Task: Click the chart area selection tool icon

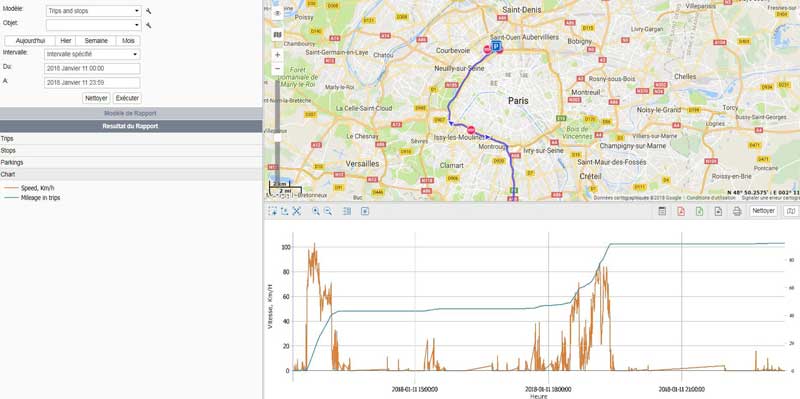Action: pyautogui.click(x=273, y=211)
